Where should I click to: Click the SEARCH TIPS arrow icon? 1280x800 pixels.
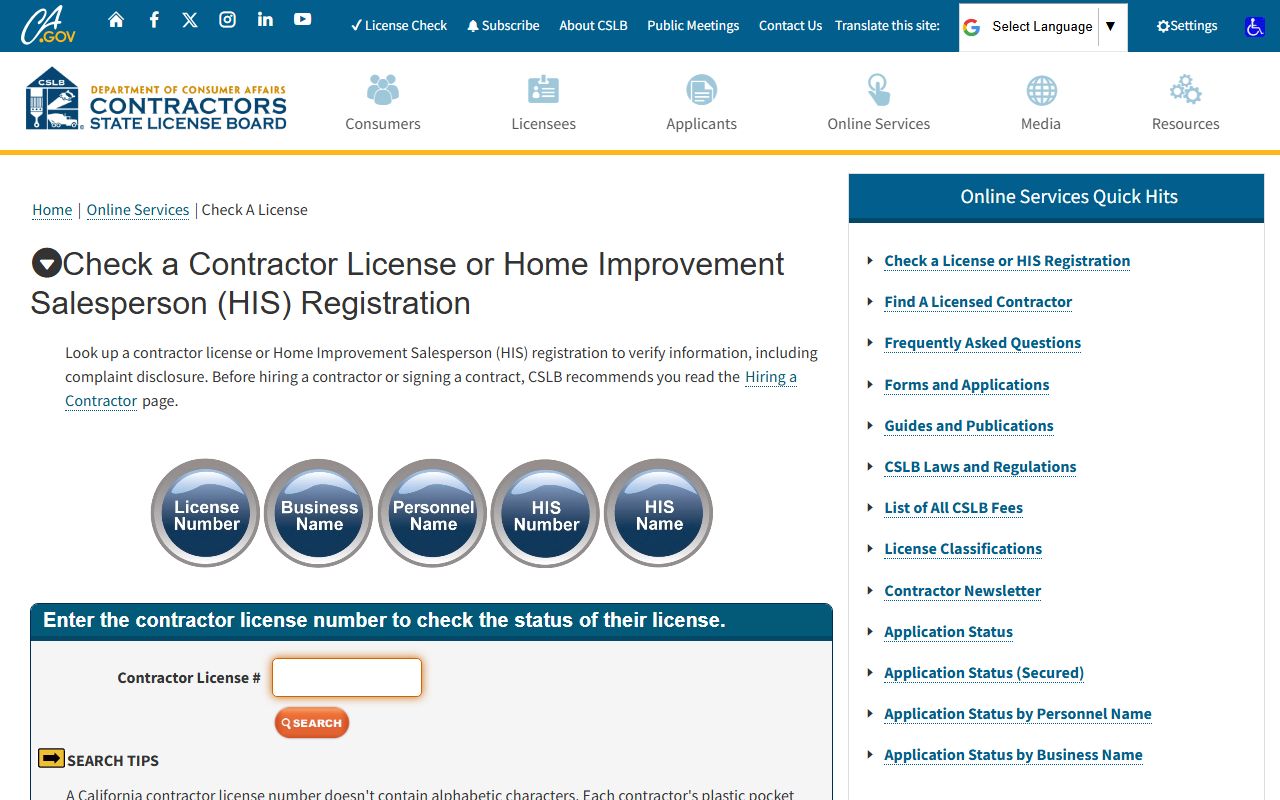51,758
